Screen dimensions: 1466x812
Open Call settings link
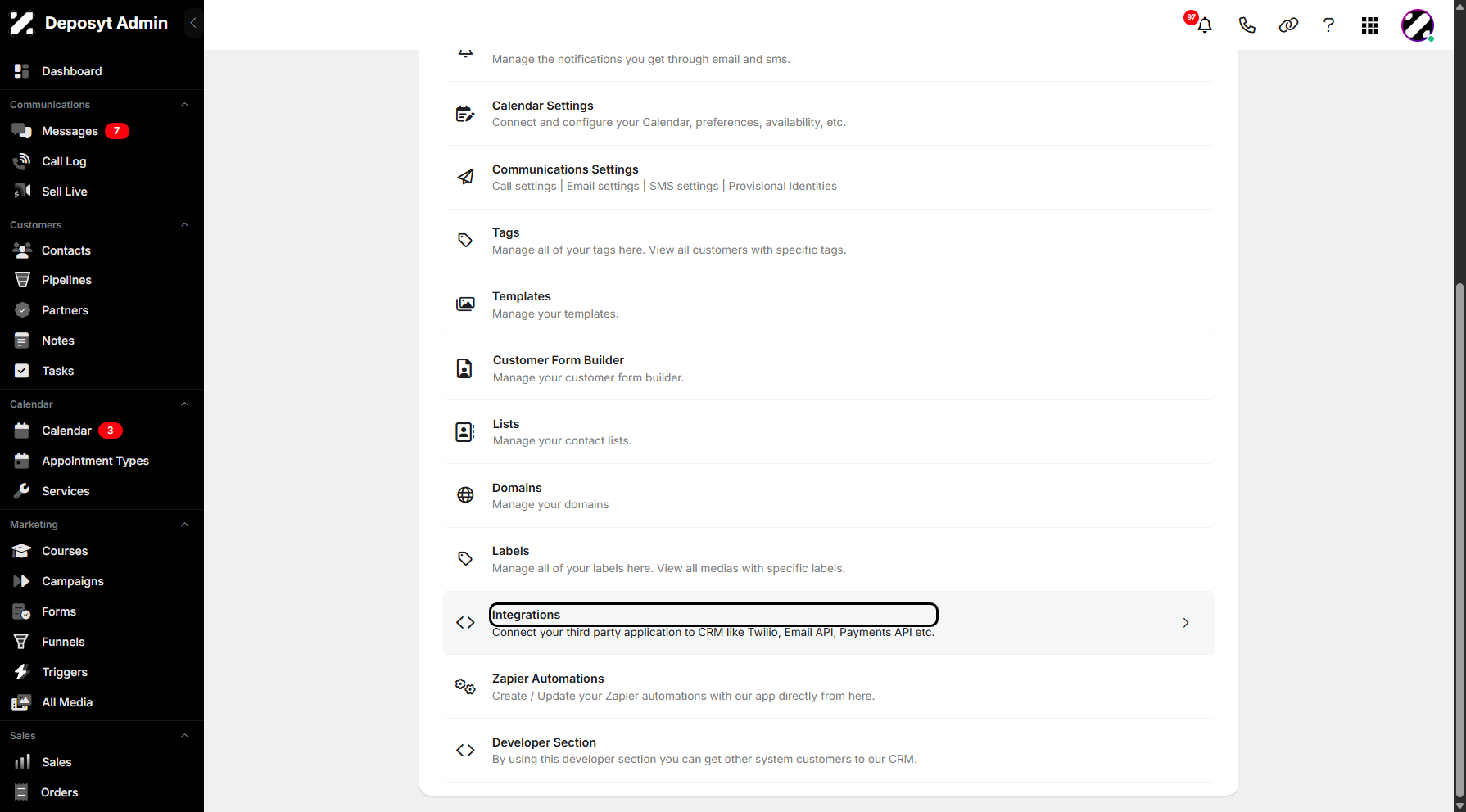[x=524, y=187]
